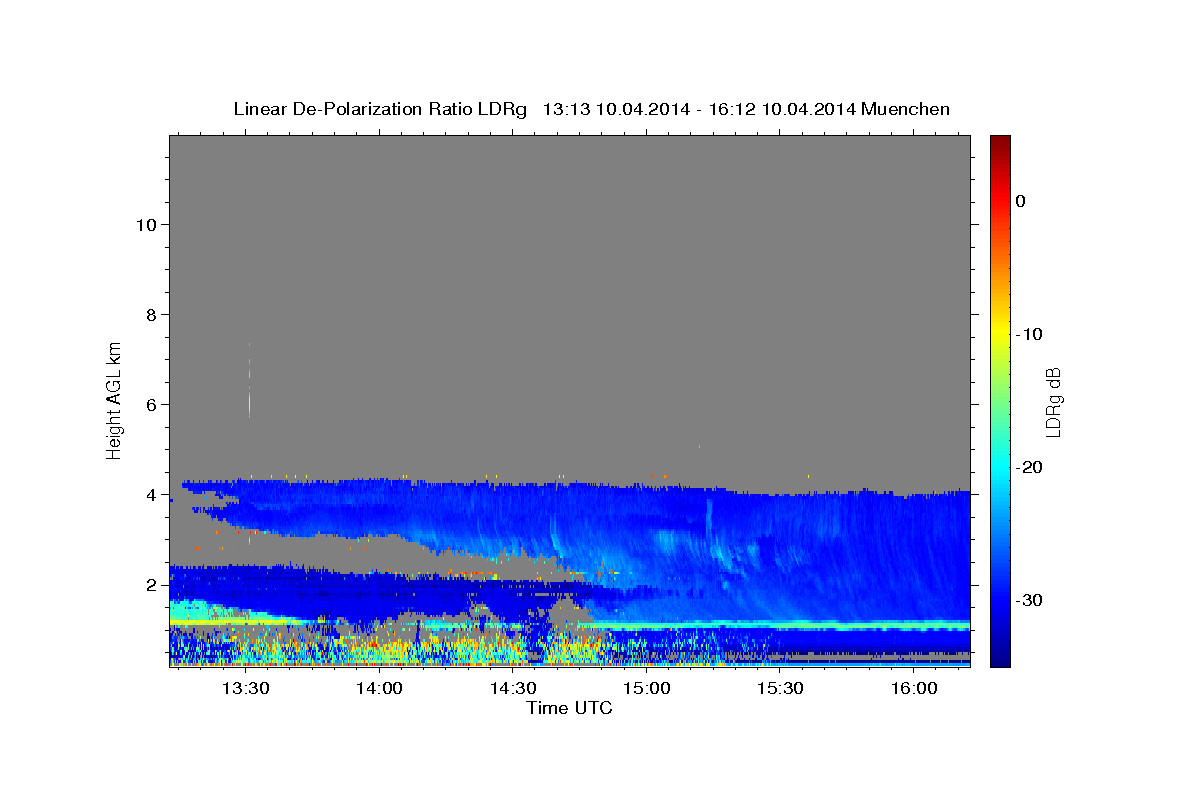Click the 'Time UTC' axis label
This screenshot has height=800, width=1200.
(569, 708)
